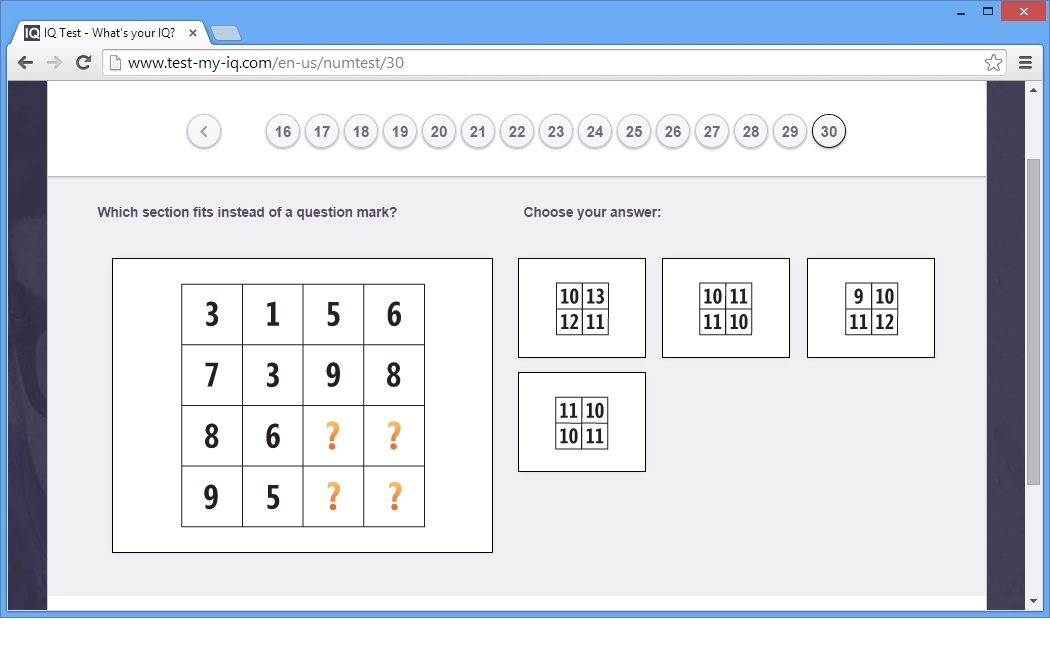This screenshot has width=1050, height=672.
Task: Jump to question 23
Action: 556,131
